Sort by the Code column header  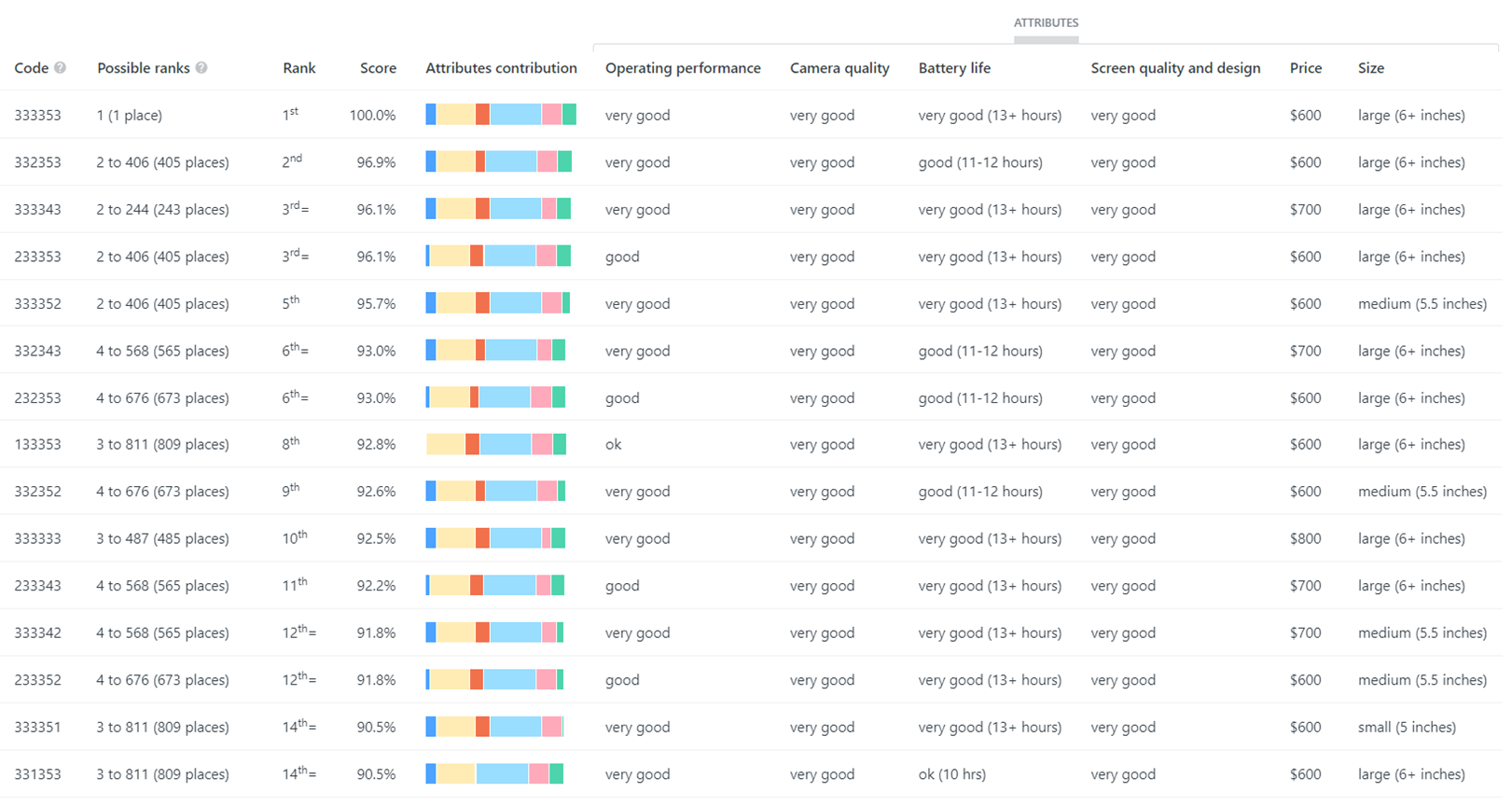[x=31, y=68]
